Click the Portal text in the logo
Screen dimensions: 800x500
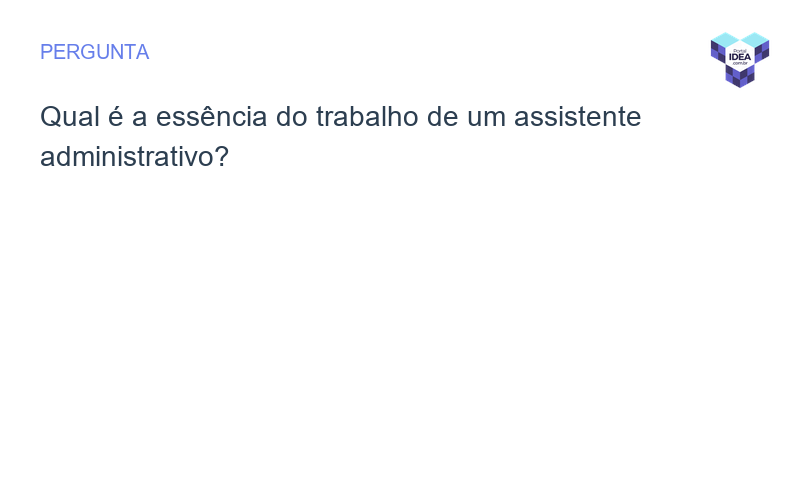[740, 49]
